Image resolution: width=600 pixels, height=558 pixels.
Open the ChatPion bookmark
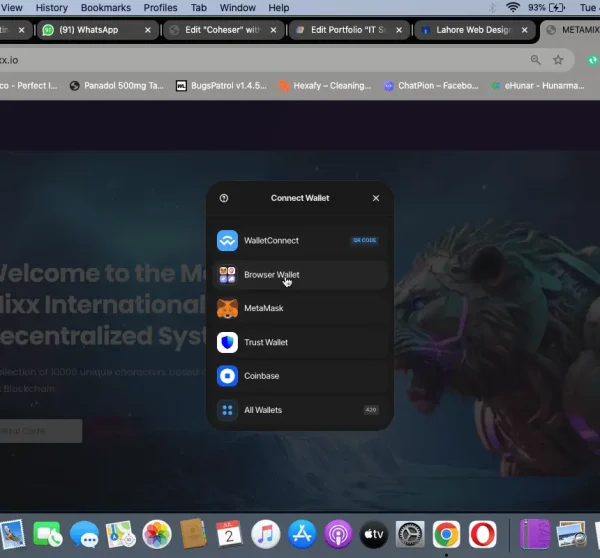click(x=428, y=86)
